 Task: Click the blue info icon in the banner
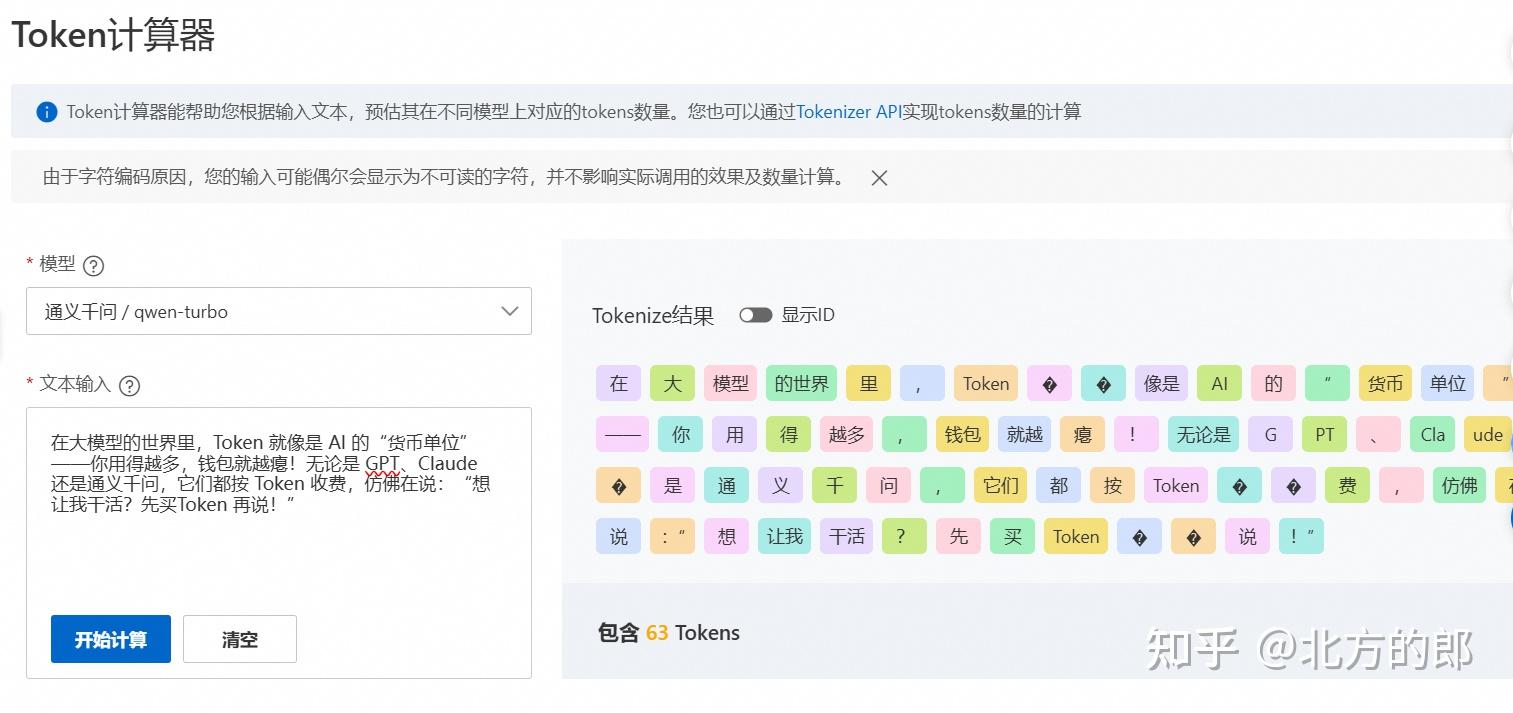point(46,112)
